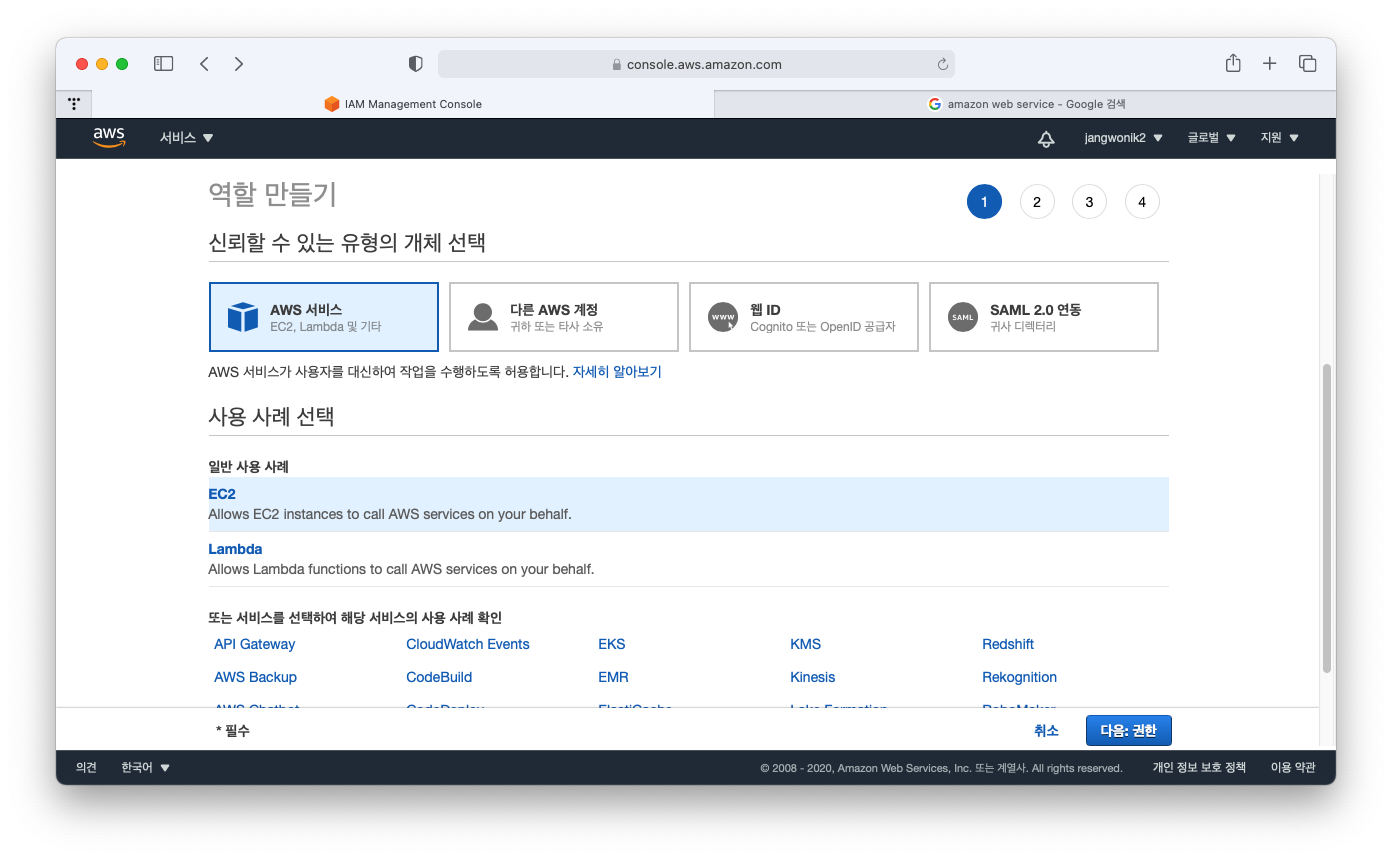Go to wizard step 2
This screenshot has width=1392, height=859.
1037,202
